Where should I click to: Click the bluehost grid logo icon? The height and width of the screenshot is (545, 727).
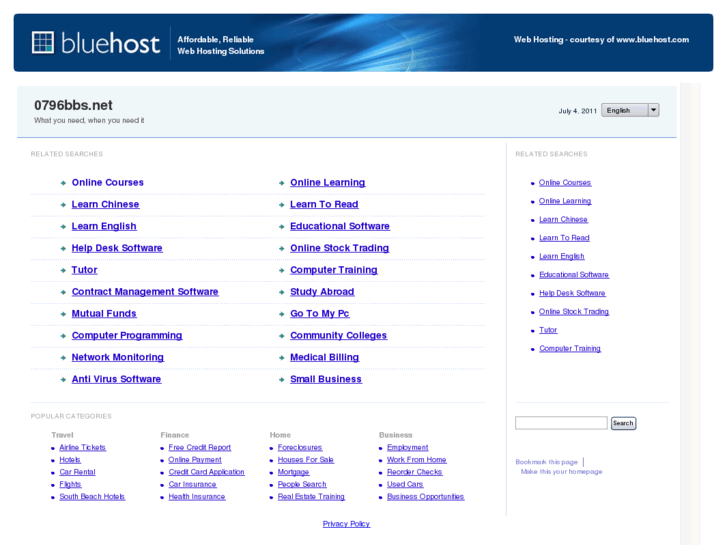pyautogui.click(x=43, y=43)
